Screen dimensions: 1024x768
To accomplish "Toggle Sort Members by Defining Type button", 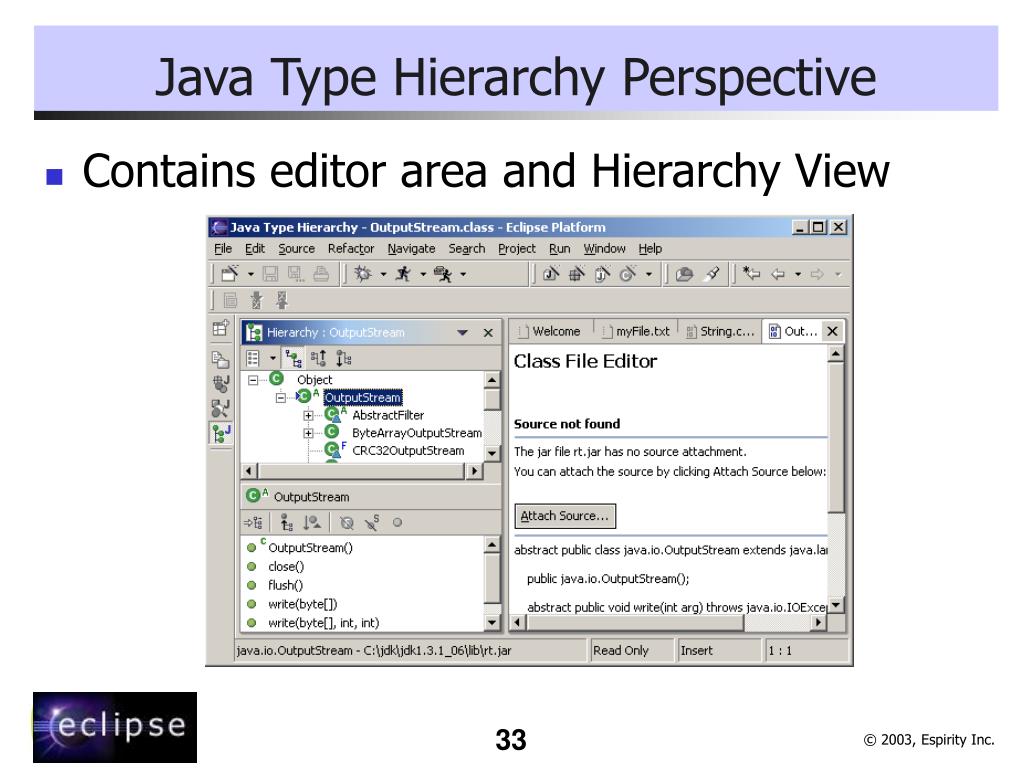I will coord(312,522).
